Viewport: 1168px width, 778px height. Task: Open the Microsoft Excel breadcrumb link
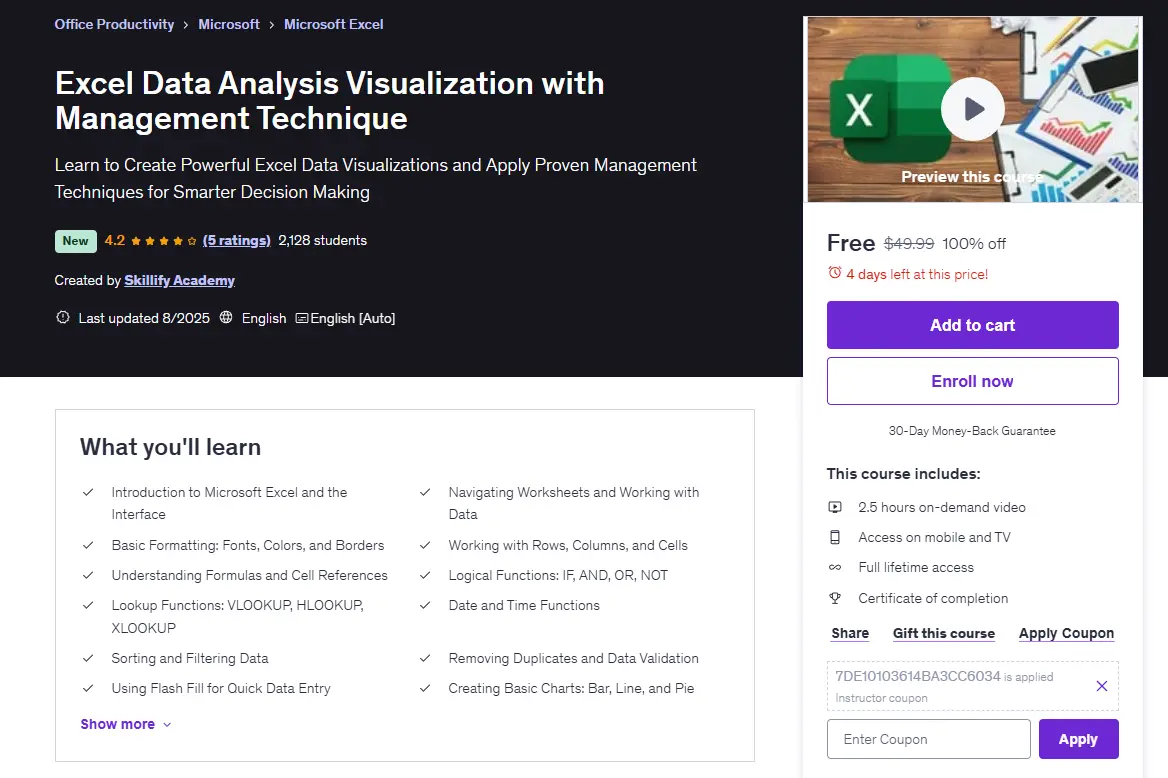click(x=334, y=24)
